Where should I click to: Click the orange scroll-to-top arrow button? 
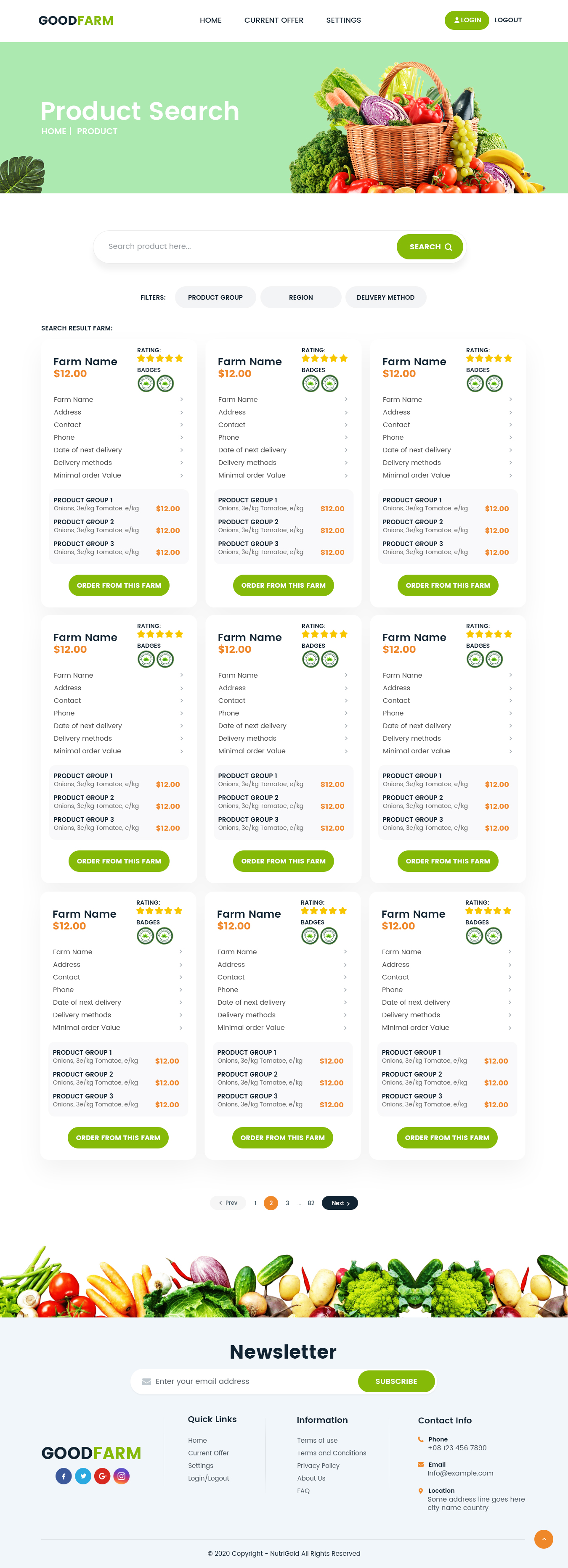[x=543, y=1539]
